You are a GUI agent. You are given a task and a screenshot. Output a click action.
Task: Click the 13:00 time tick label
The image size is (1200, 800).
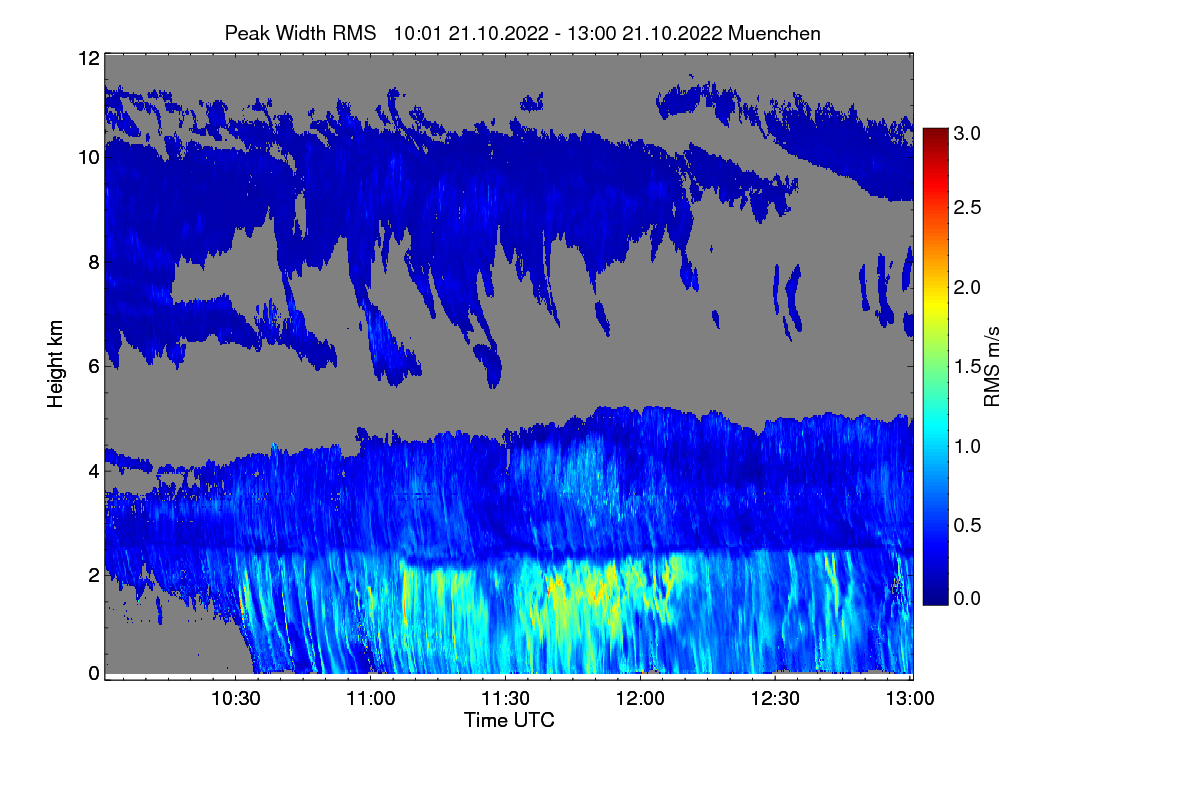(909, 699)
